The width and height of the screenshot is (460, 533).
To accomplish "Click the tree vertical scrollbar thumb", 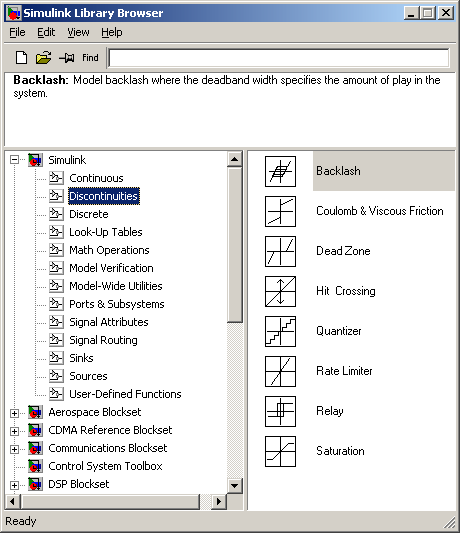I will pyautogui.click(x=235, y=244).
